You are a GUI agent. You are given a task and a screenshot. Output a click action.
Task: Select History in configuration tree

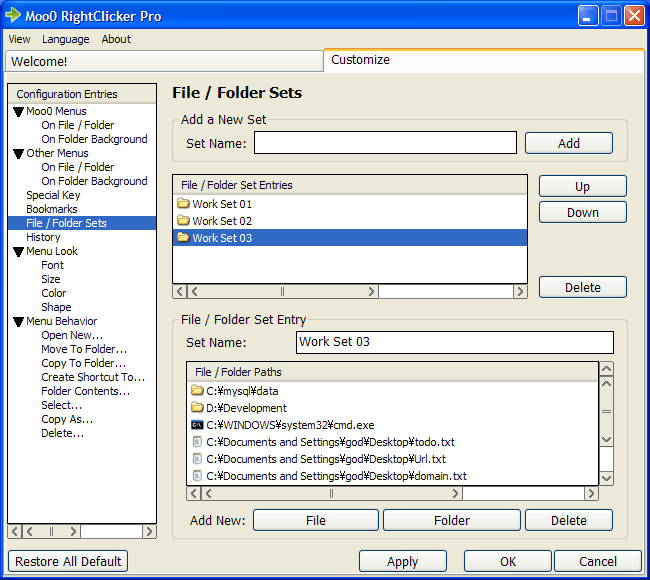(43, 237)
